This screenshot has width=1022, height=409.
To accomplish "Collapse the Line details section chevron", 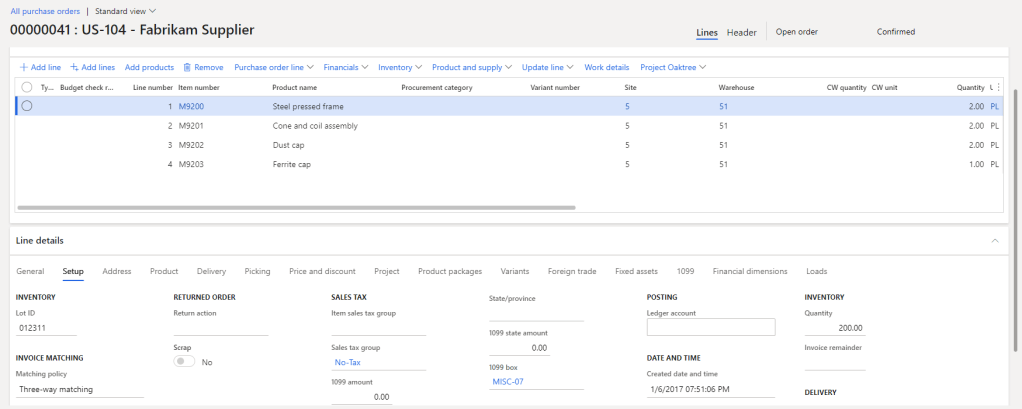I will pos(994,241).
